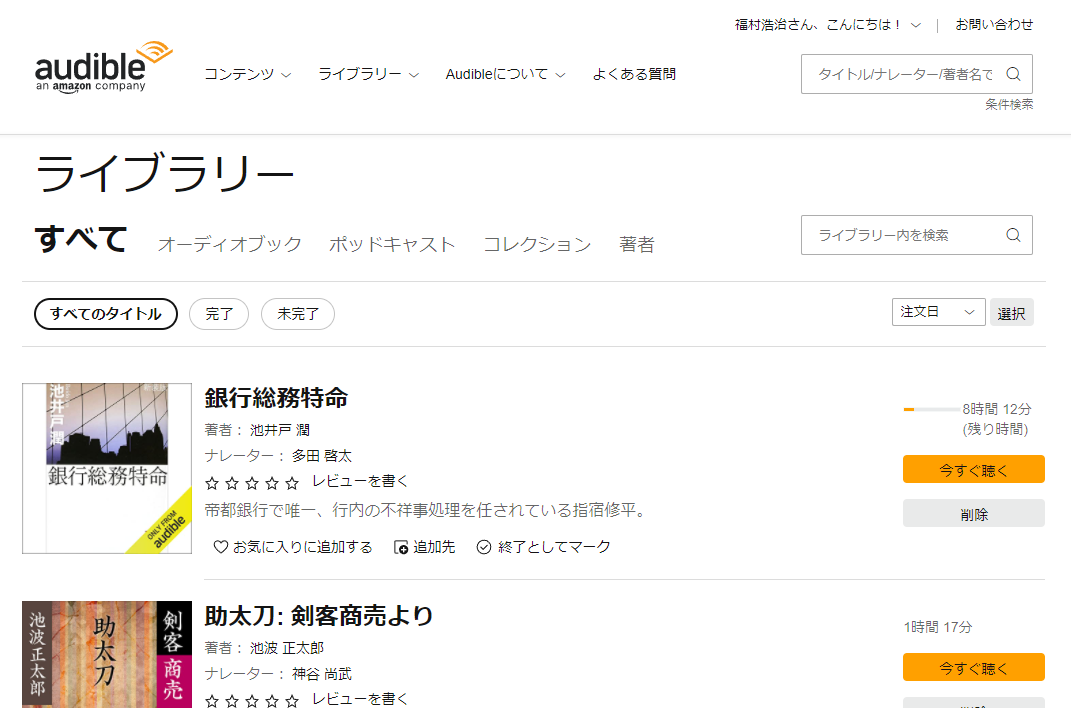
Task: Expand the ライブラリー navigation menu
Action: tap(368, 74)
